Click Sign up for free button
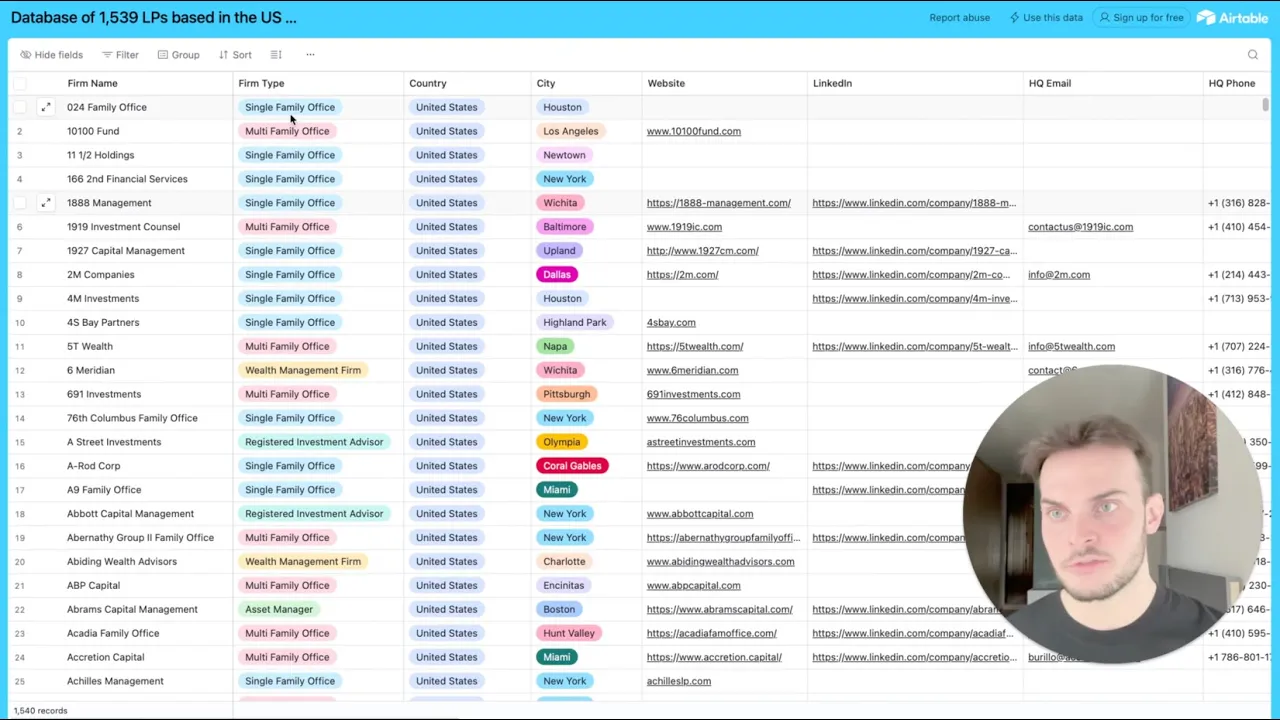 (1140, 17)
